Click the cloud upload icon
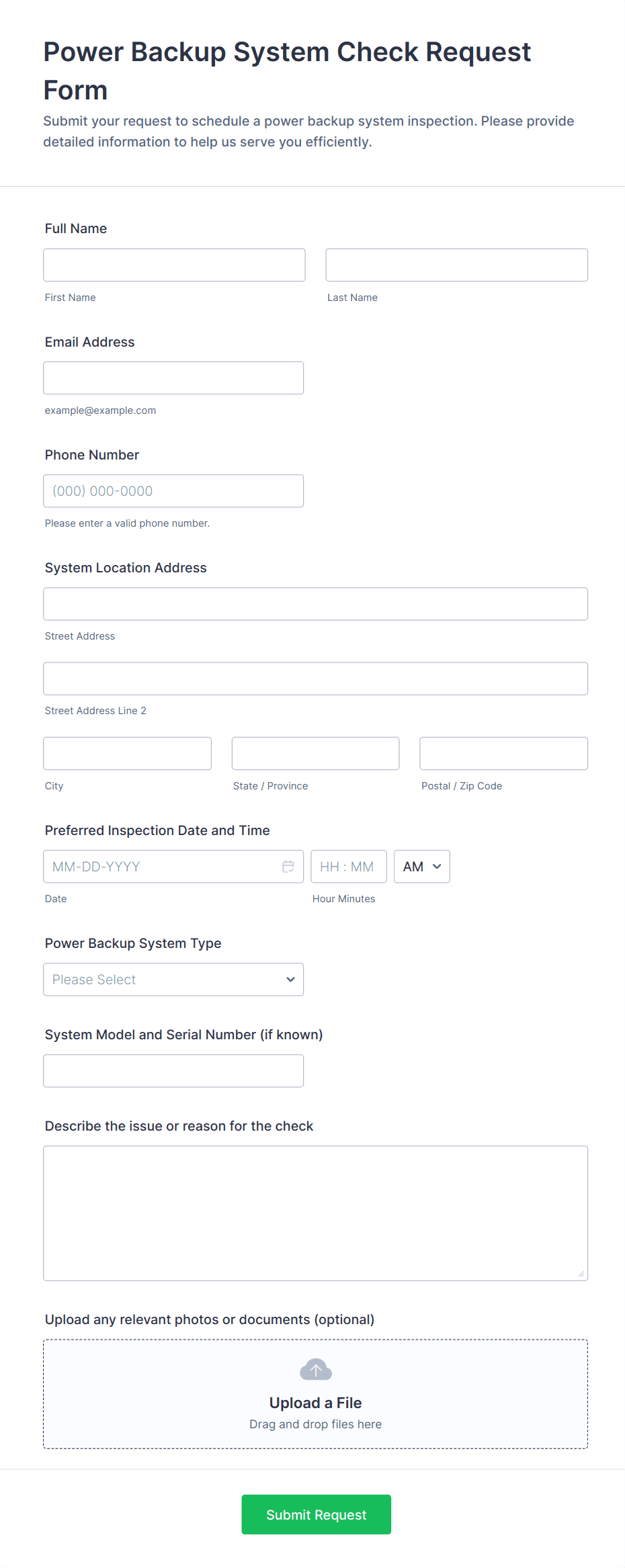The height and width of the screenshot is (1568, 625). [x=315, y=1369]
